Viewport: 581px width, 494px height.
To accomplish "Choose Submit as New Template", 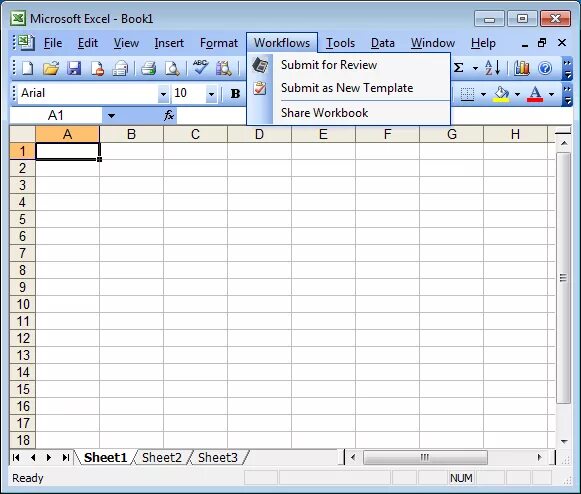I will (348, 88).
